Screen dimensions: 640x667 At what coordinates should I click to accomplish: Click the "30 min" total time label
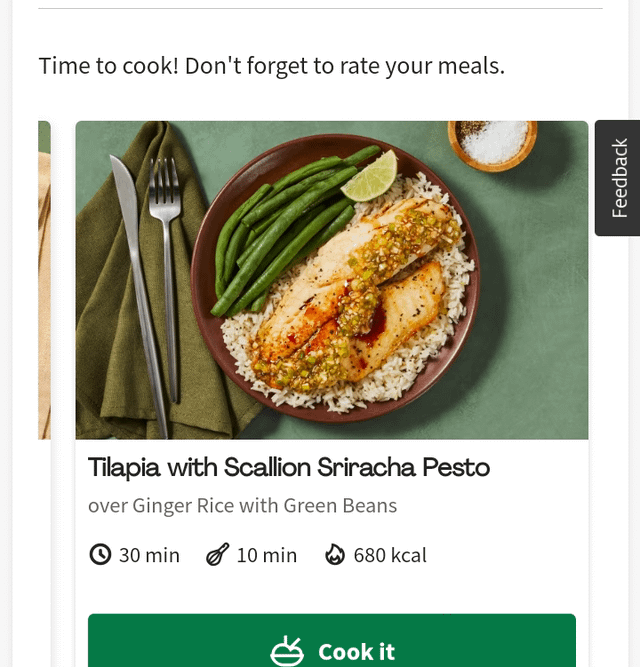tap(149, 555)
